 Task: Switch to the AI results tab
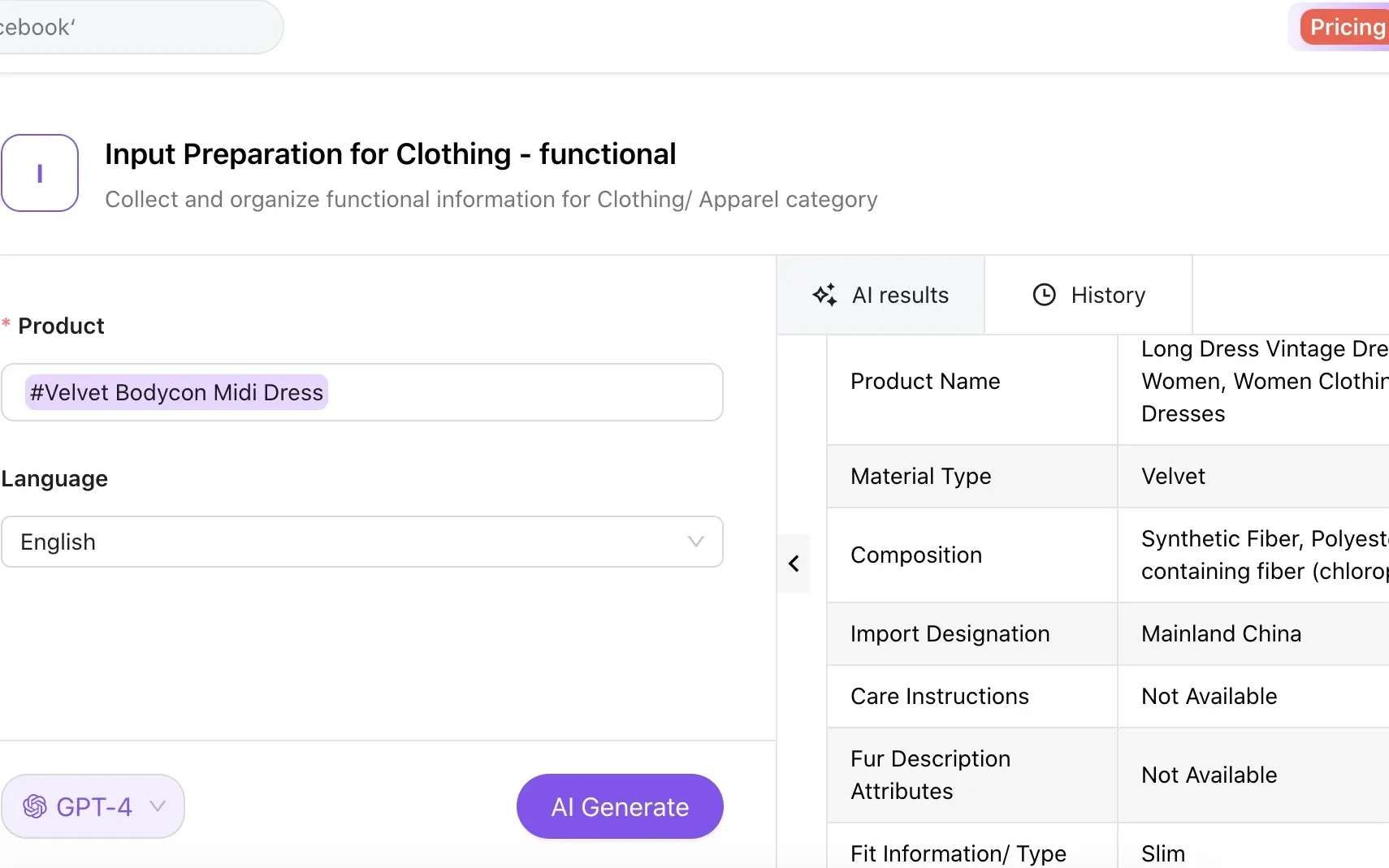(x=880, y=295)
